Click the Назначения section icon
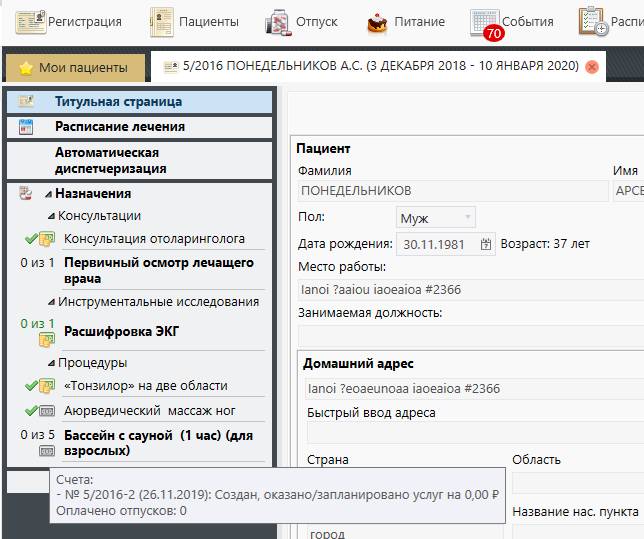Viewport: 644px width, 539px height. point(26,194)
